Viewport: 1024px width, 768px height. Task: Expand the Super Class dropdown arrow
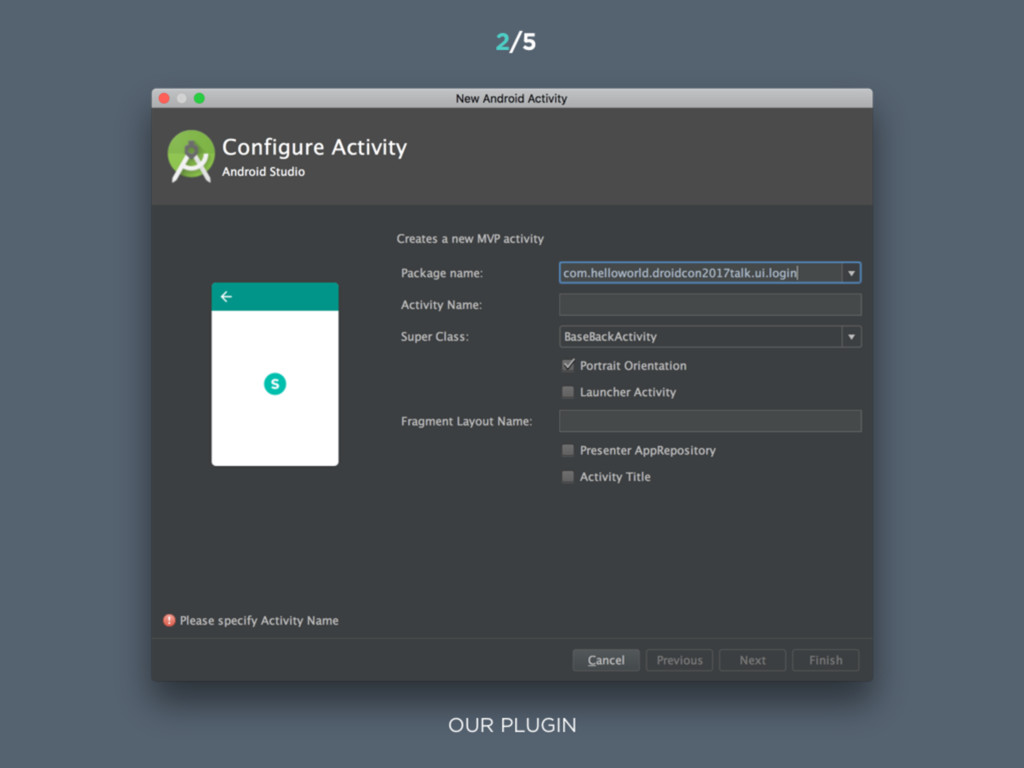[851, 337]
